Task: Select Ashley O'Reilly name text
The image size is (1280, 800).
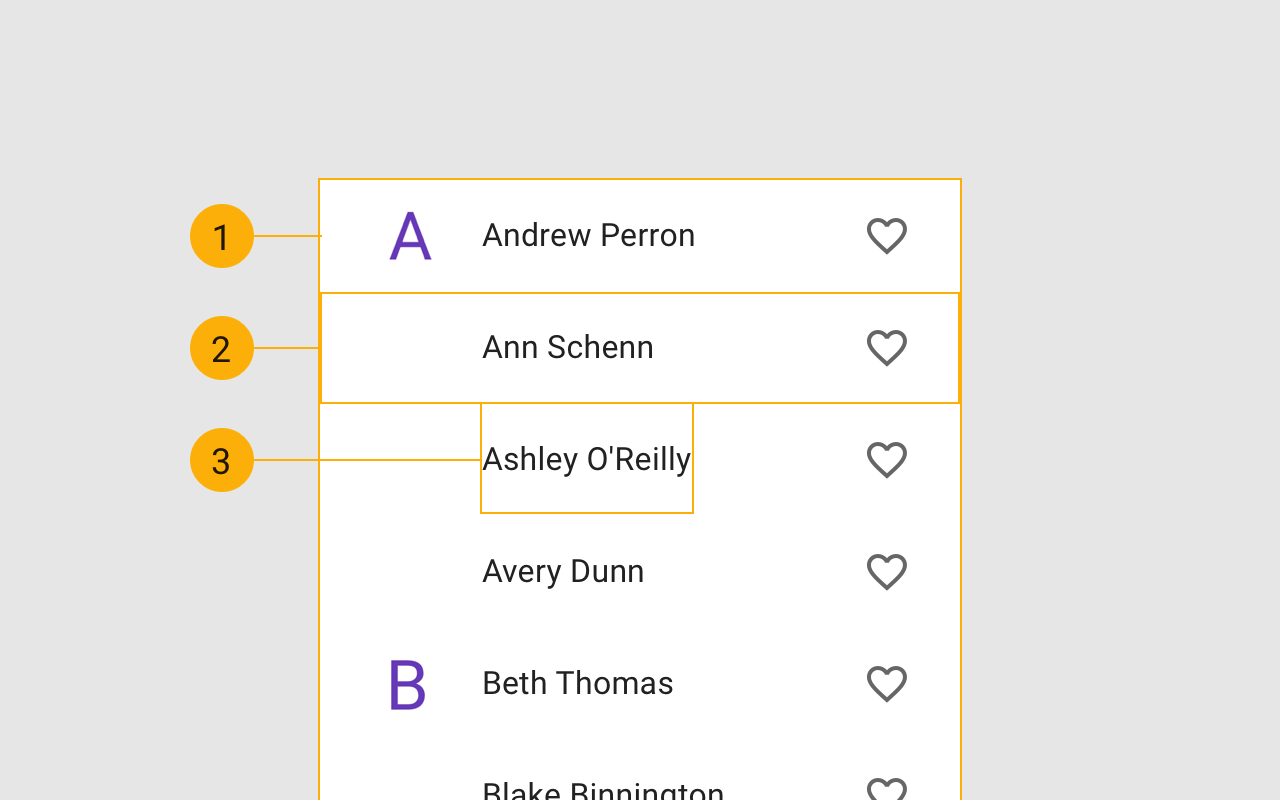Action: pos(586,460)
